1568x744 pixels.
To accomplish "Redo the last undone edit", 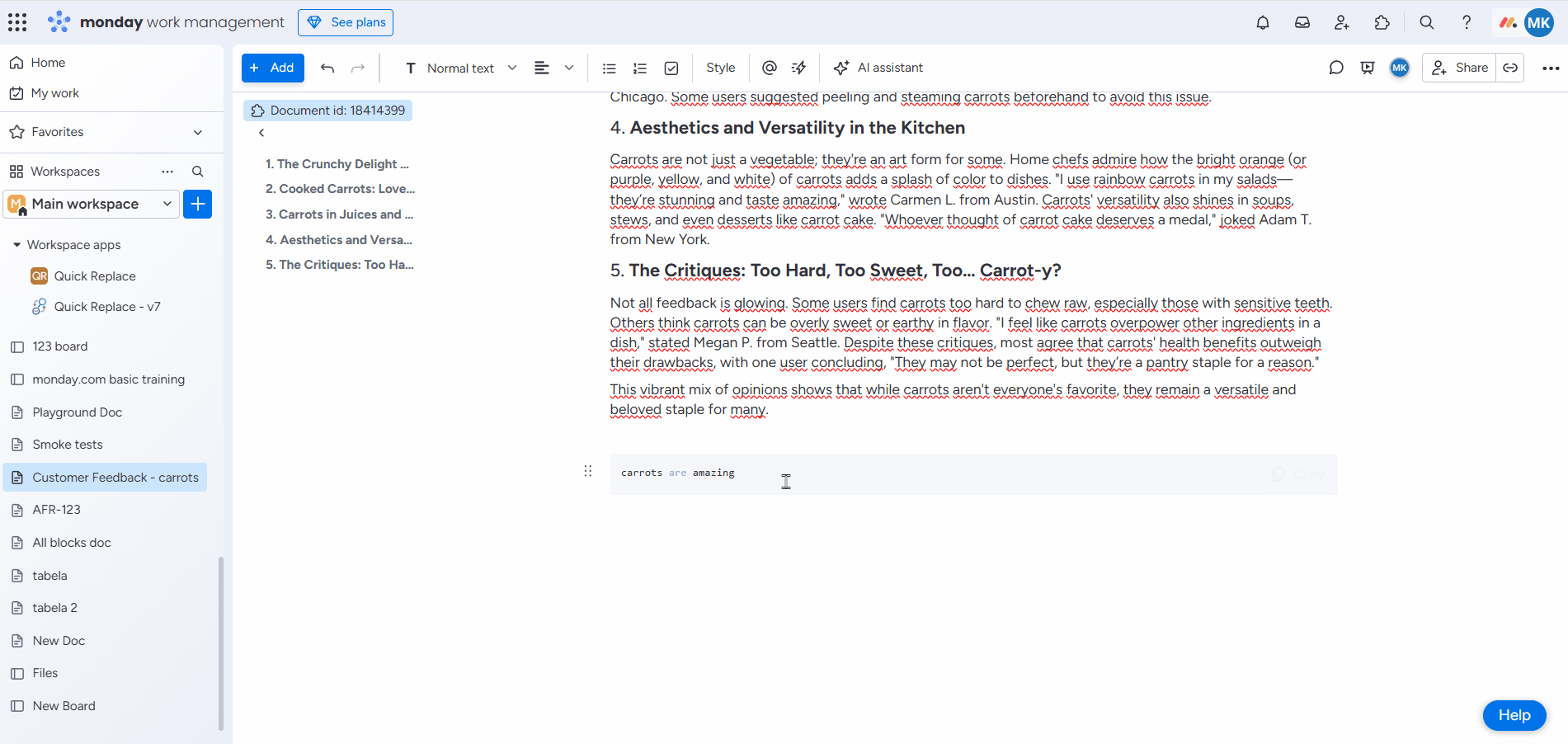I will coord(358,68).
